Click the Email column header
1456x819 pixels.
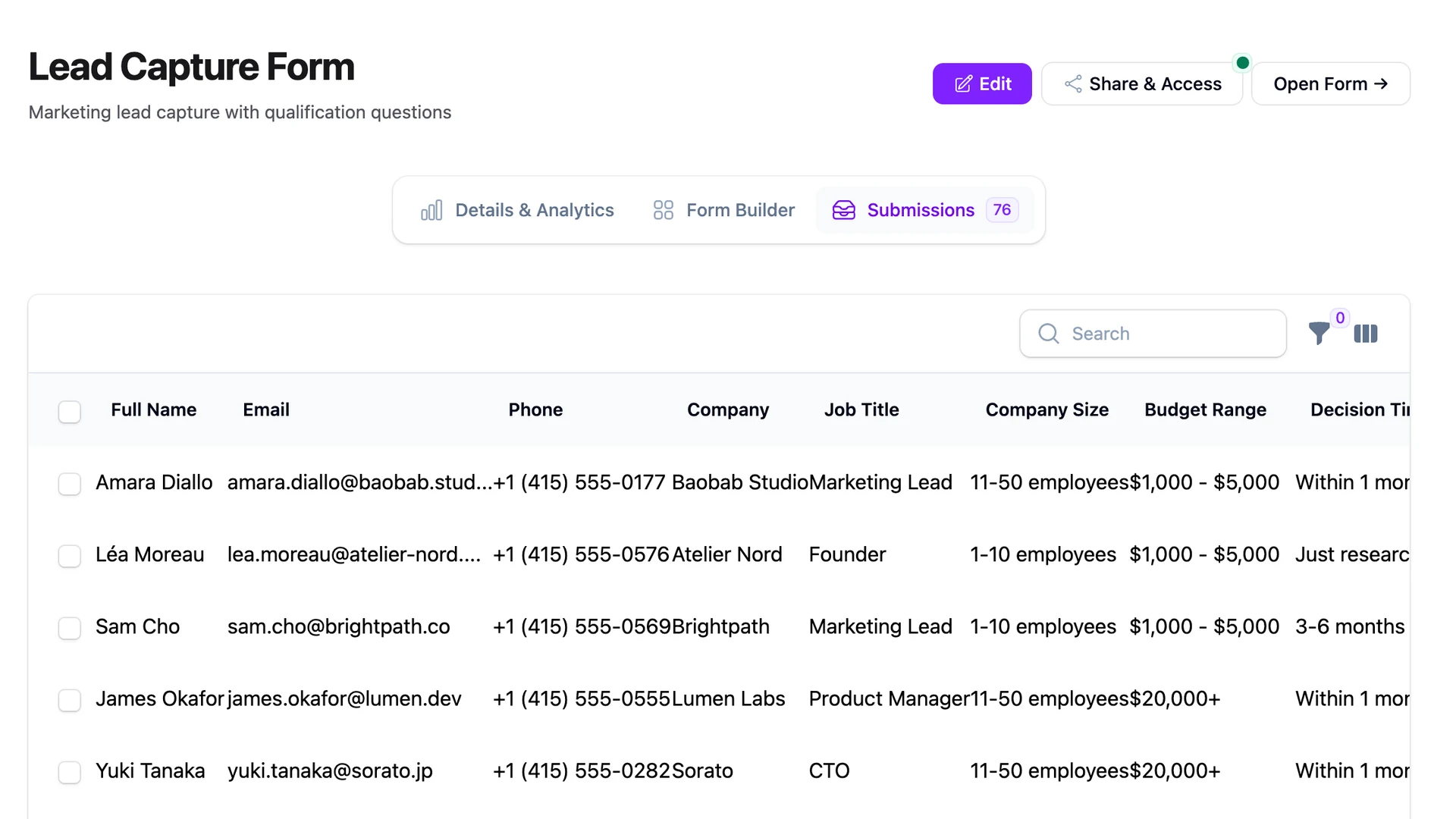click(266, 409)
